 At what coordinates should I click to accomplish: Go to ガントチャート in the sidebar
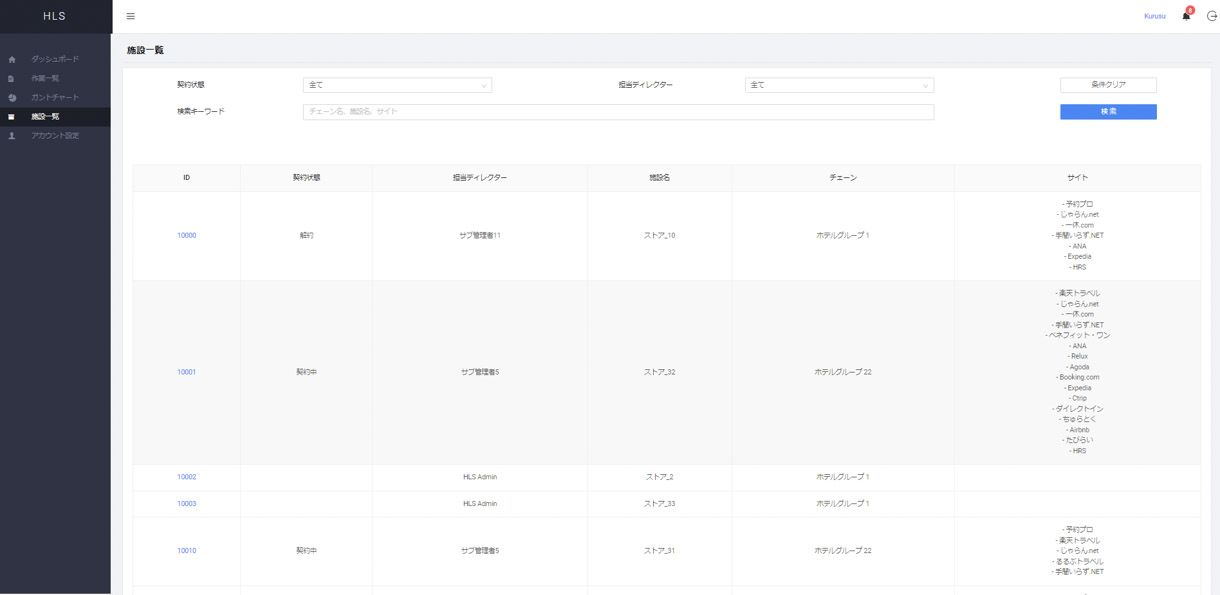click(x=54, y=98)
